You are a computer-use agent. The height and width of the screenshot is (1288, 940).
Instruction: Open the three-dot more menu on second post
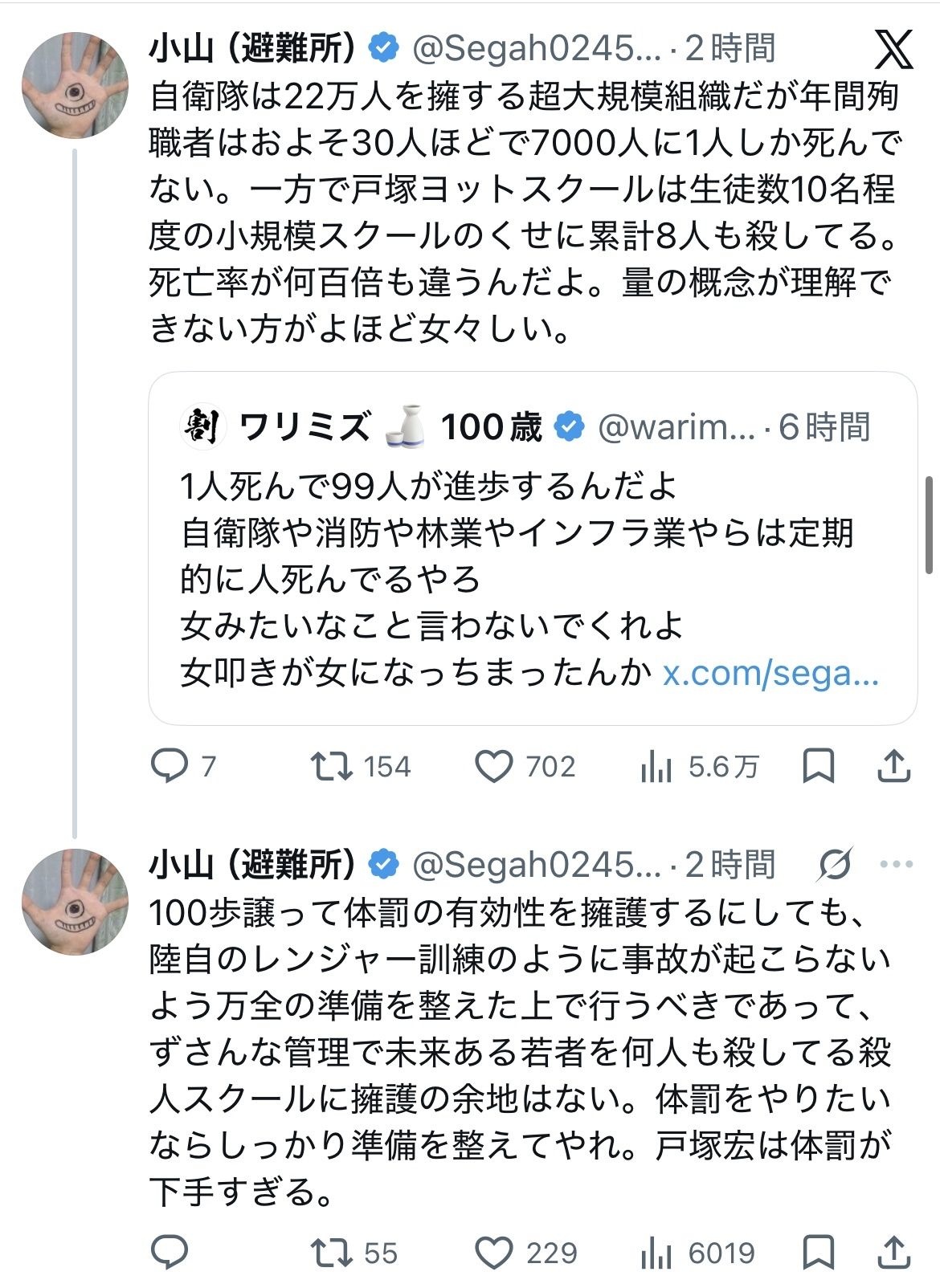click(x=897, y=865)
